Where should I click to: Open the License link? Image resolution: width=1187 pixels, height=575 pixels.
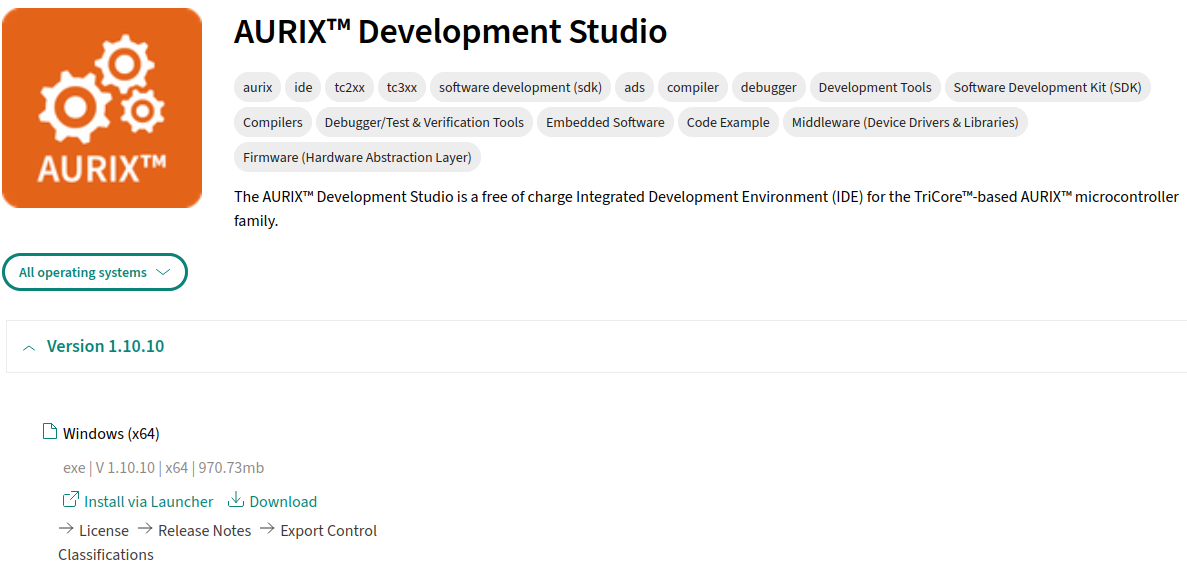104,531
